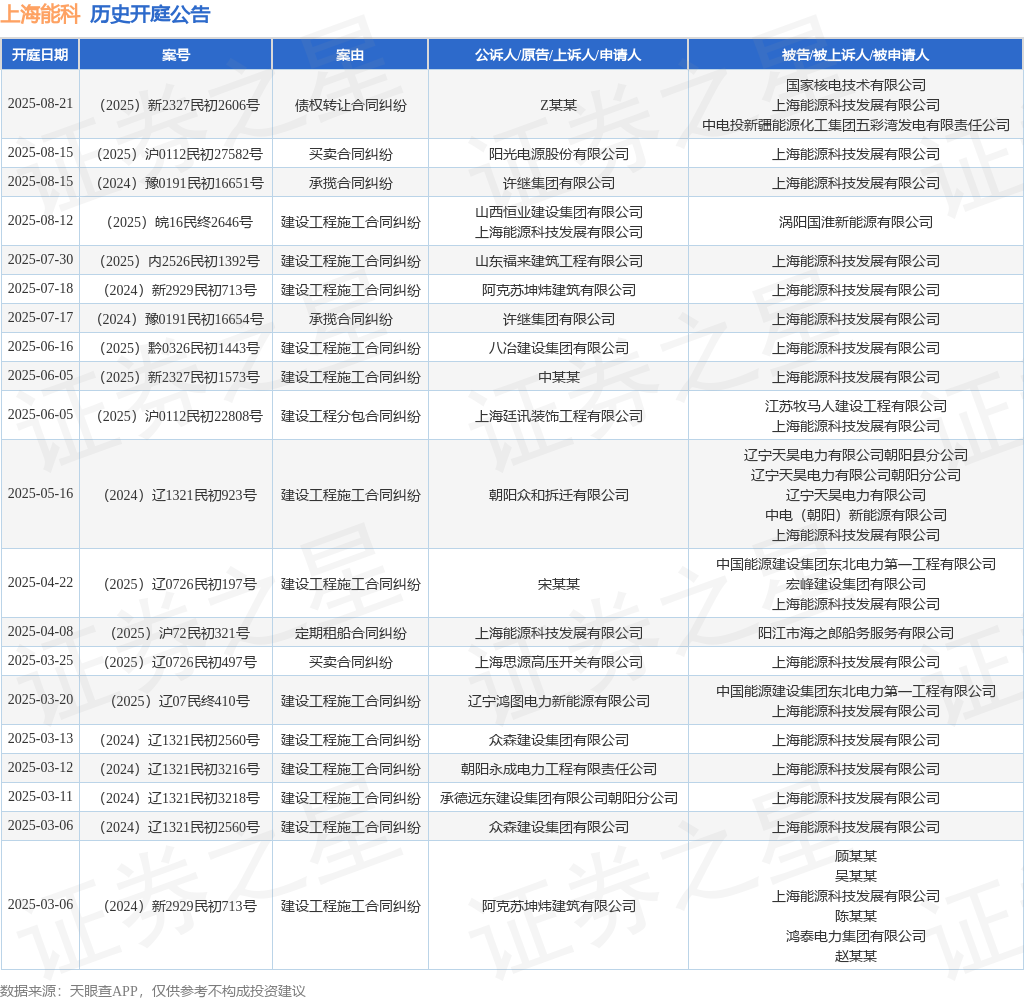Click defendant 宏峰建设集团有限公司
The width and height of the screenshot is (1024, 1000).
(856, 585)
